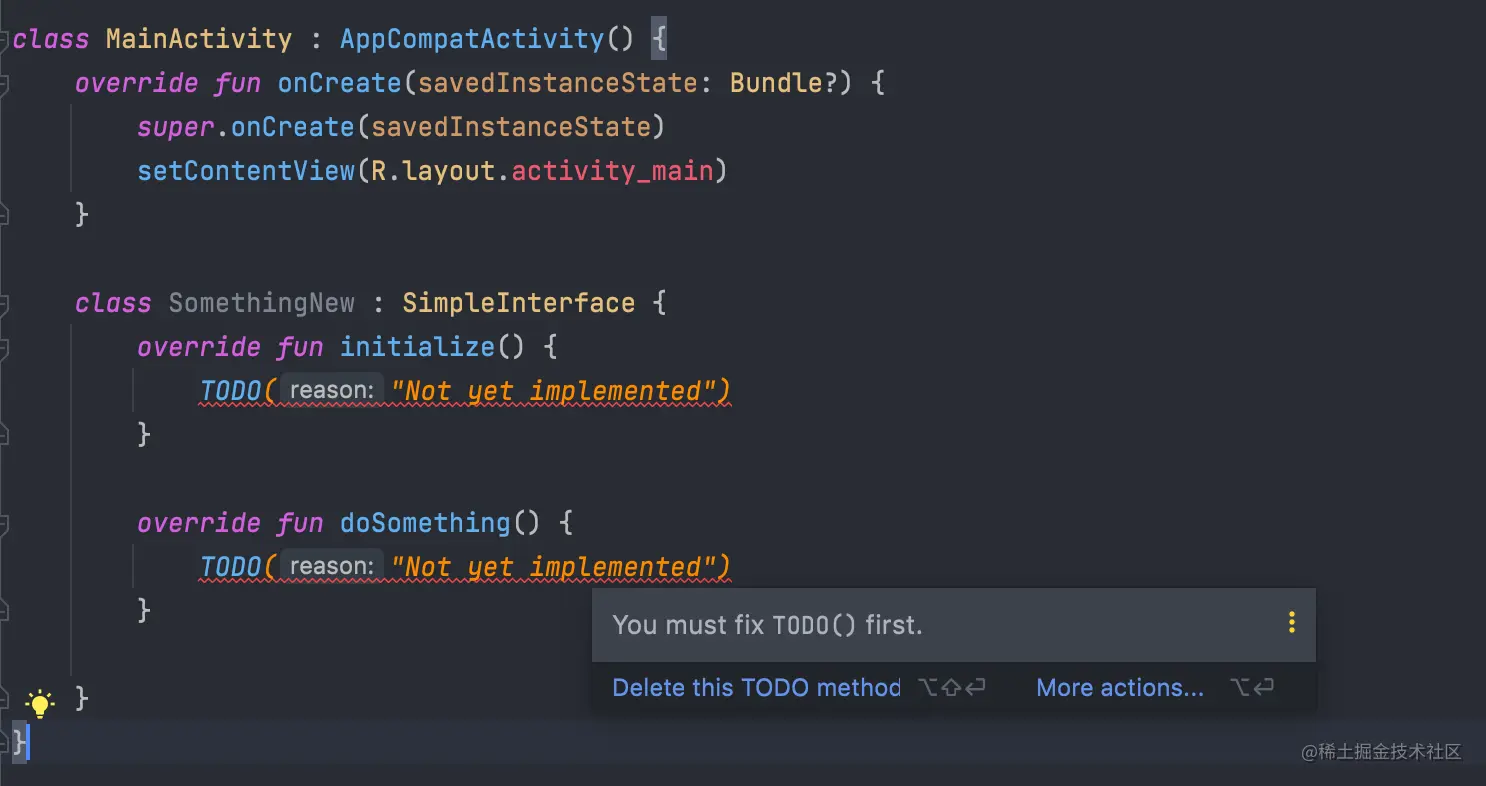Click the You must fix TODO() first message

(x=767, y=625)
